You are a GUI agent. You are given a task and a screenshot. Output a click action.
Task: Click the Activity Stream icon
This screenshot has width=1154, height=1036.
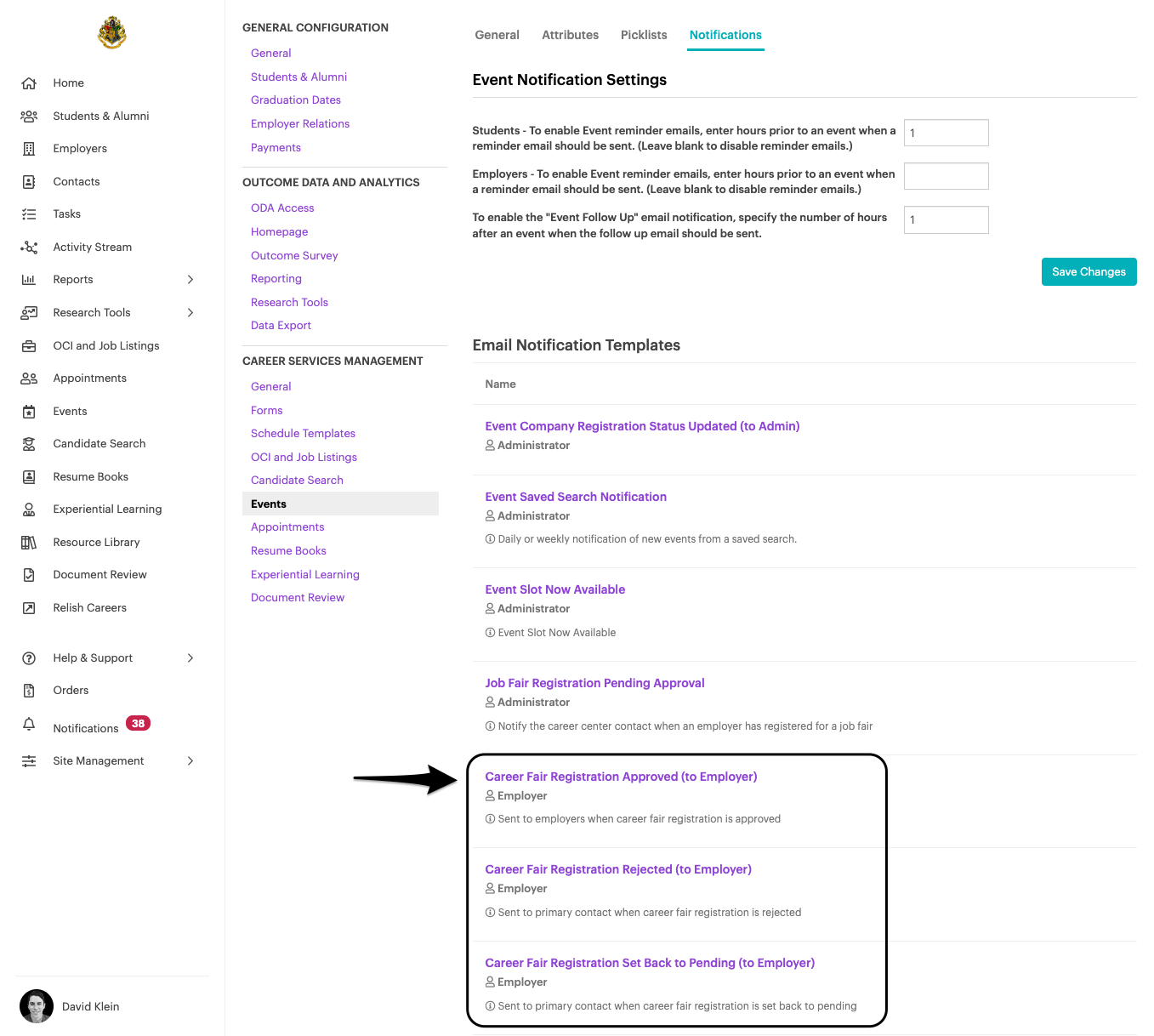(29, 248)
